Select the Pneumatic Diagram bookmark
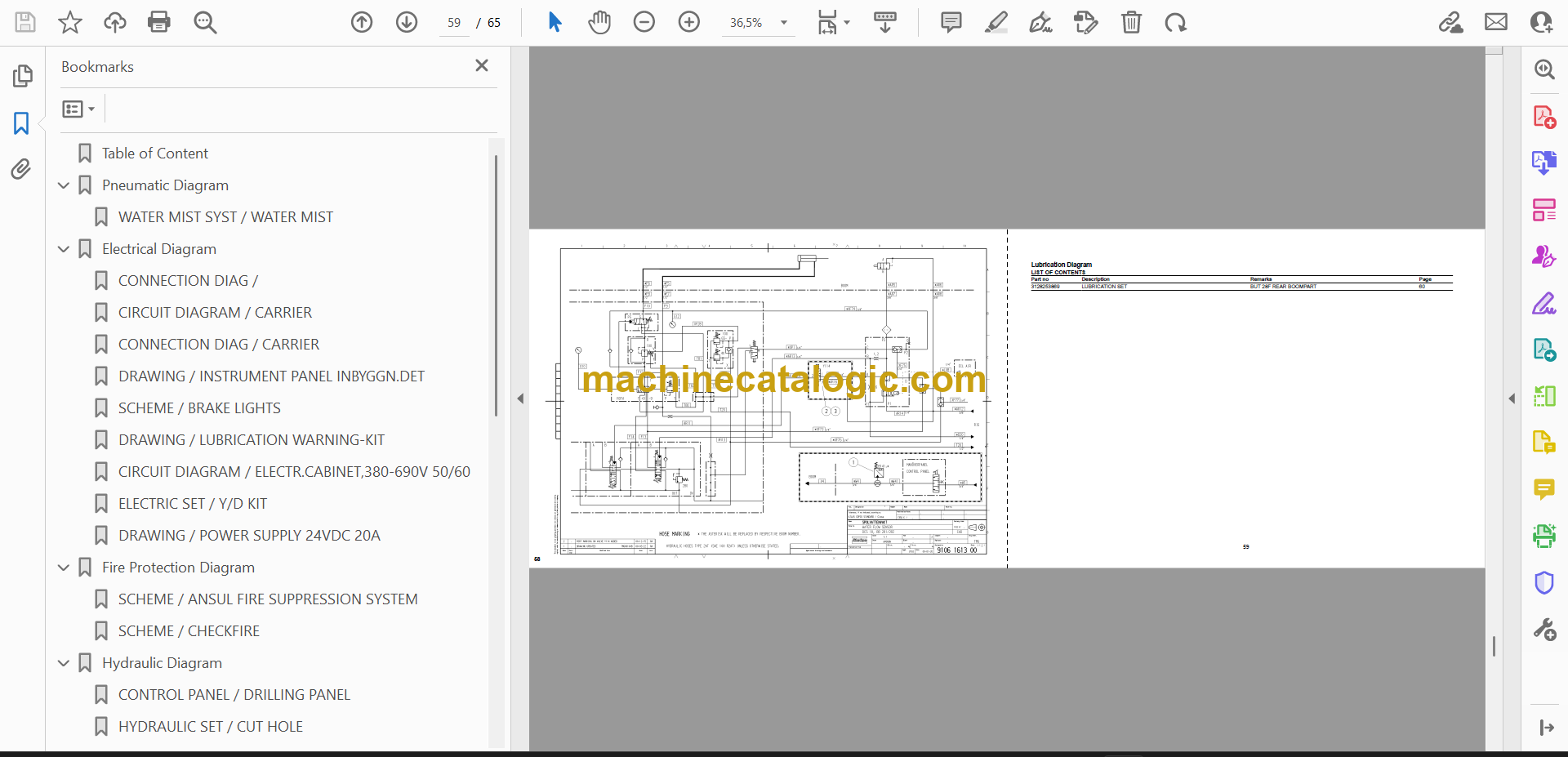The image size is (1568, 757). click(165, 185)
